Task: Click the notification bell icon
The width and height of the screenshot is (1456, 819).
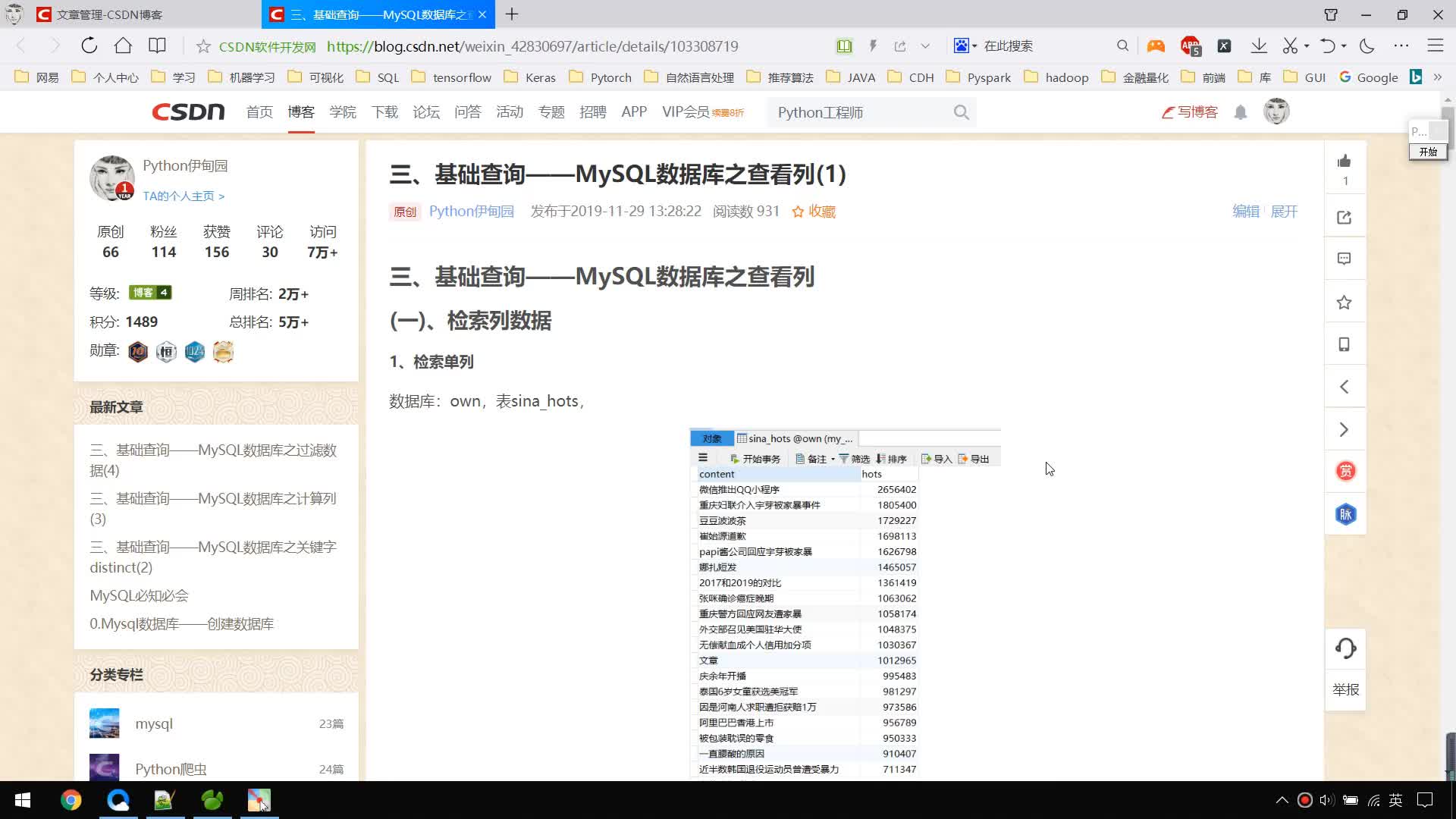Action: coord(1241,112)
